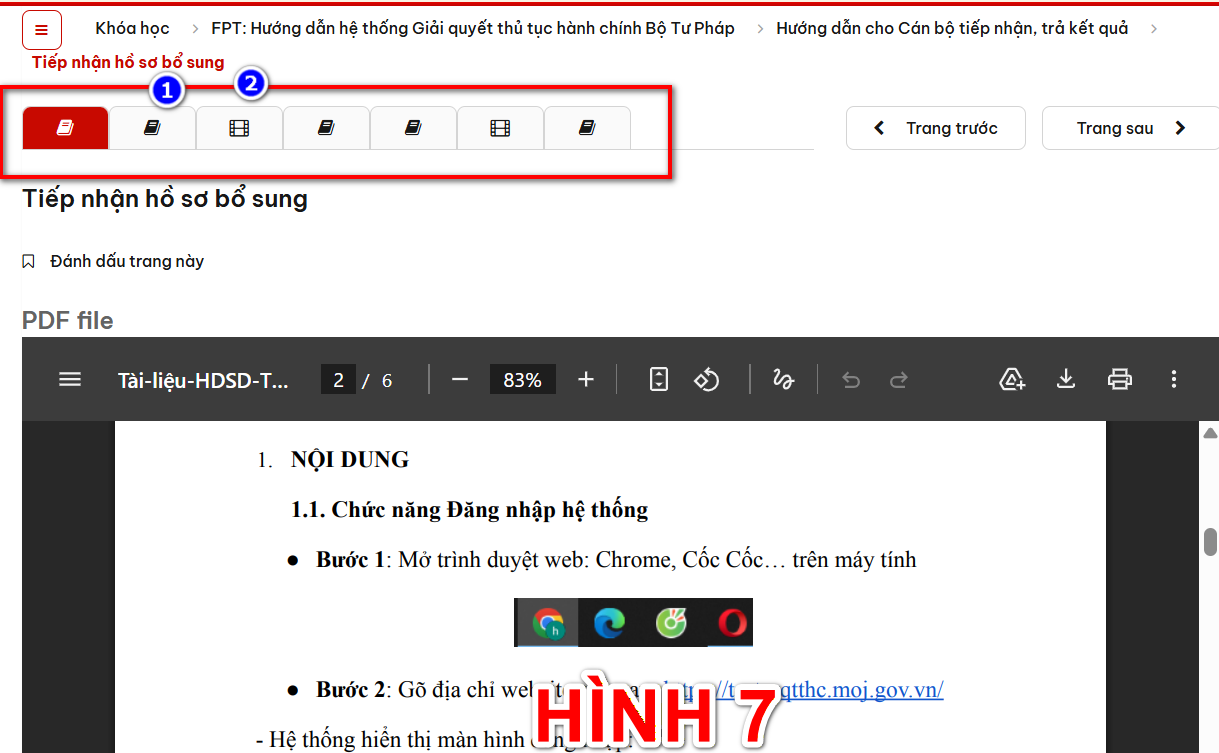Go to next page 'Trang sau'

(1130, 128)
